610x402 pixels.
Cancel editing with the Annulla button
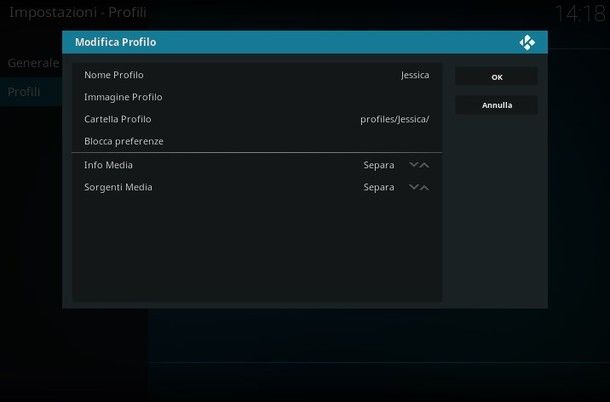pyautogui.click(x=496, y=105)
